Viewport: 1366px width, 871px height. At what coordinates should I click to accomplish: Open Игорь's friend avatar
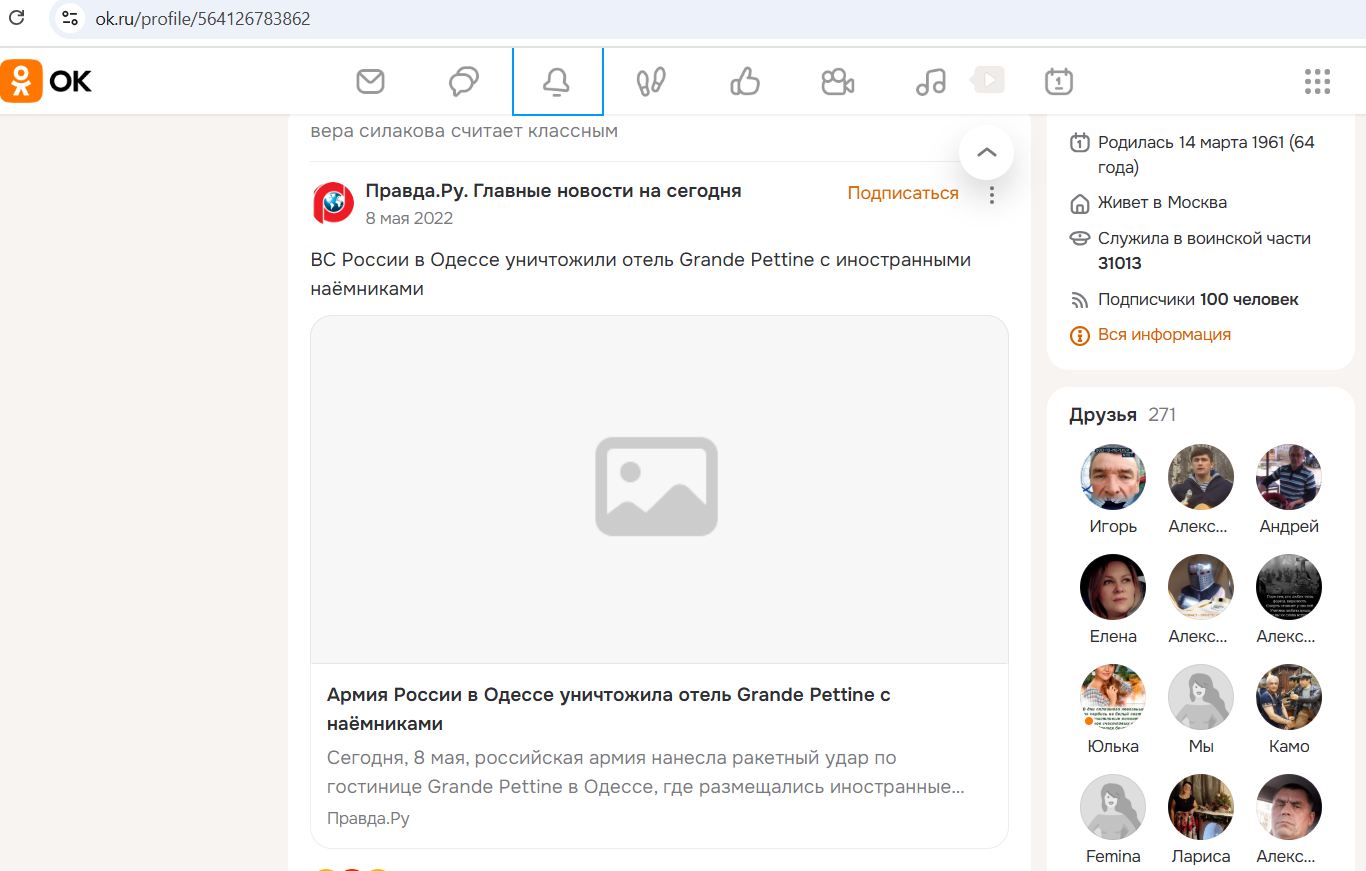coord(1112,477)
